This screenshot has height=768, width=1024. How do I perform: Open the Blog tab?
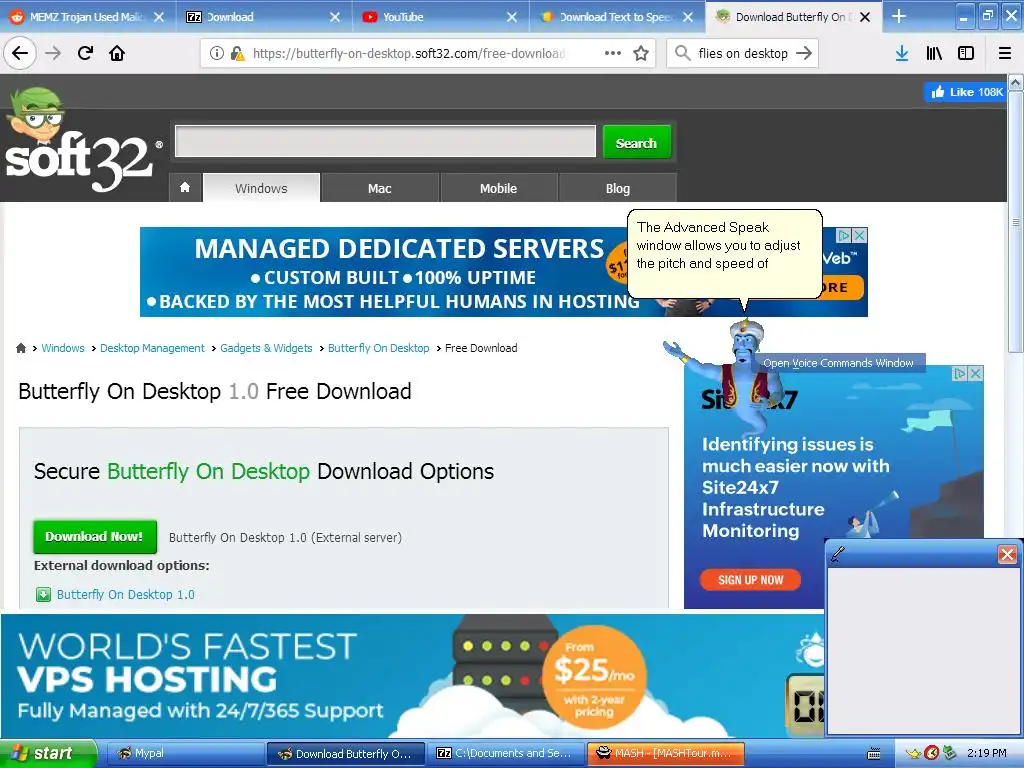tap(617, 188)
